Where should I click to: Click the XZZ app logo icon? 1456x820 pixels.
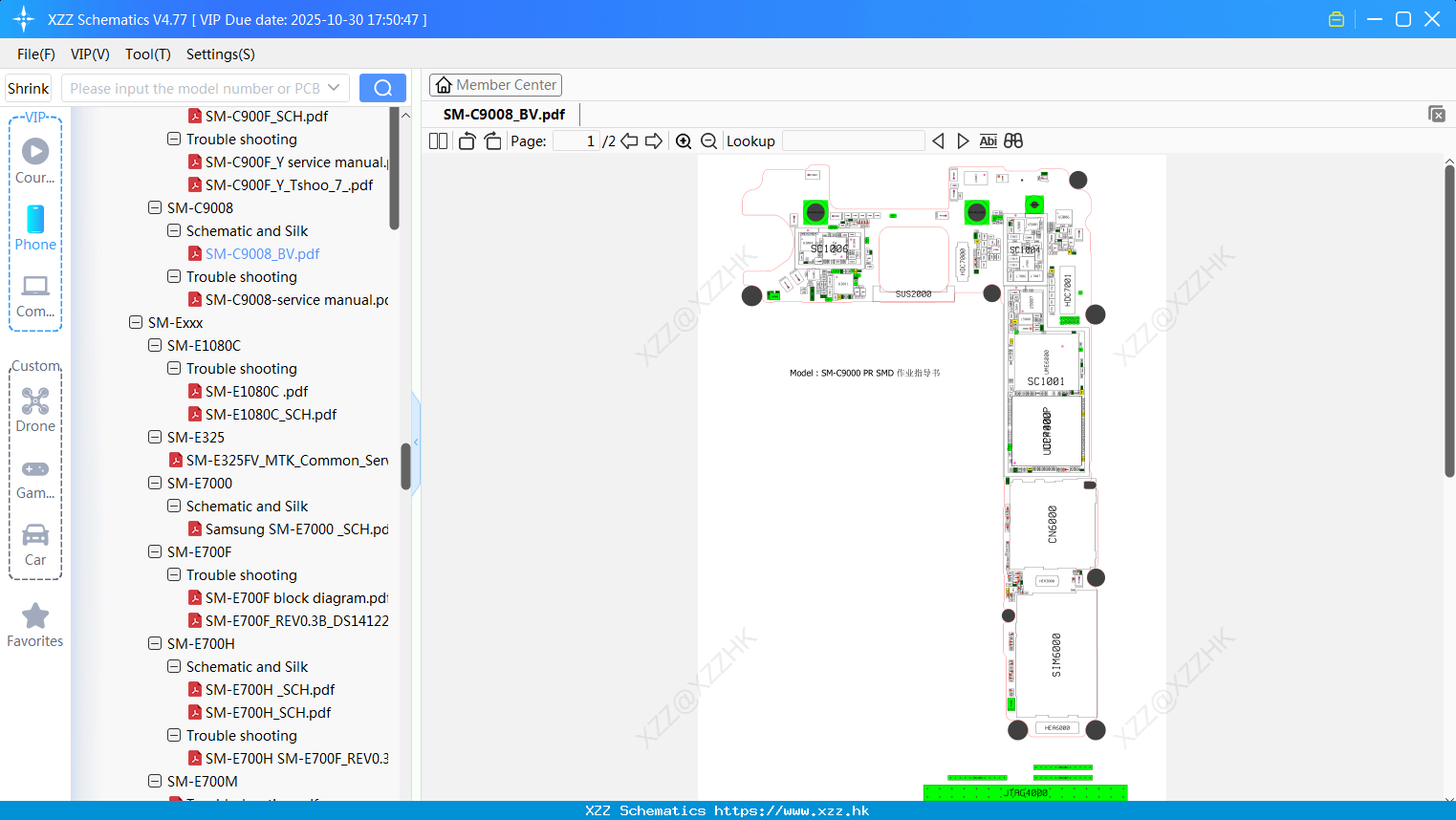pos(24,19)
